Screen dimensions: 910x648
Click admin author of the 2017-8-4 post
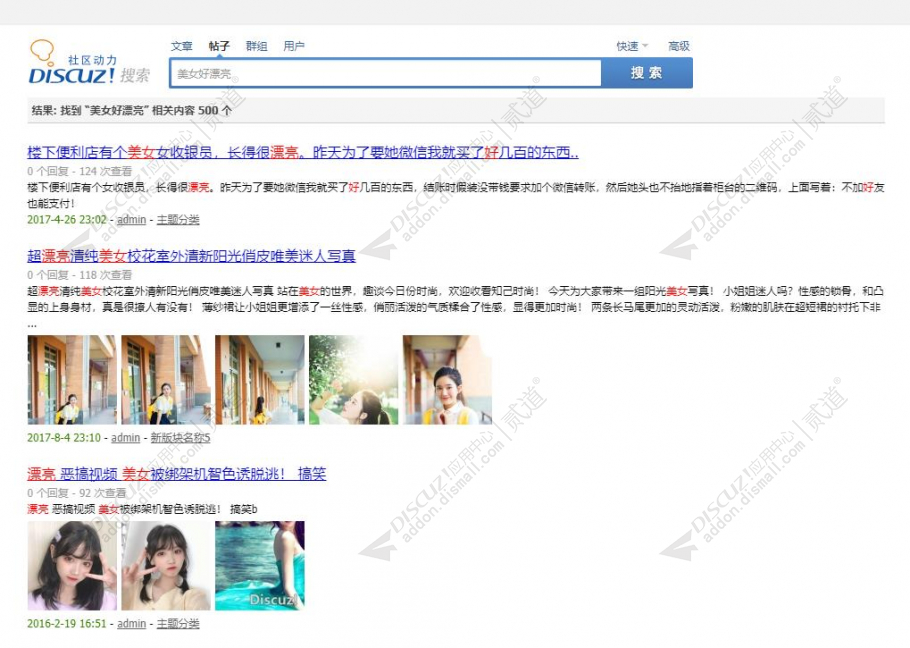click(126, 437)
